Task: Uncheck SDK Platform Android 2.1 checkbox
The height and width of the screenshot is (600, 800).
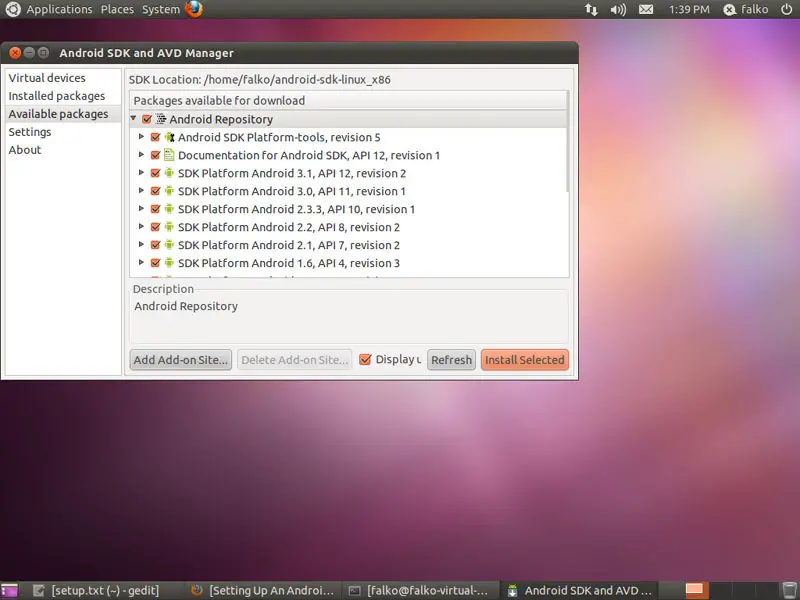Action: (x=156, y=245)
